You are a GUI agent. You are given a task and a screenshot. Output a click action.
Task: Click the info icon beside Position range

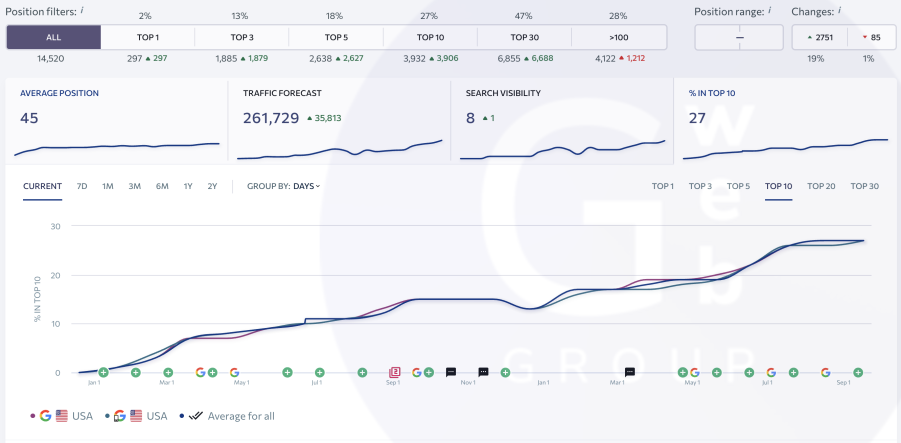pyautogui.click(x=773, y=10)
